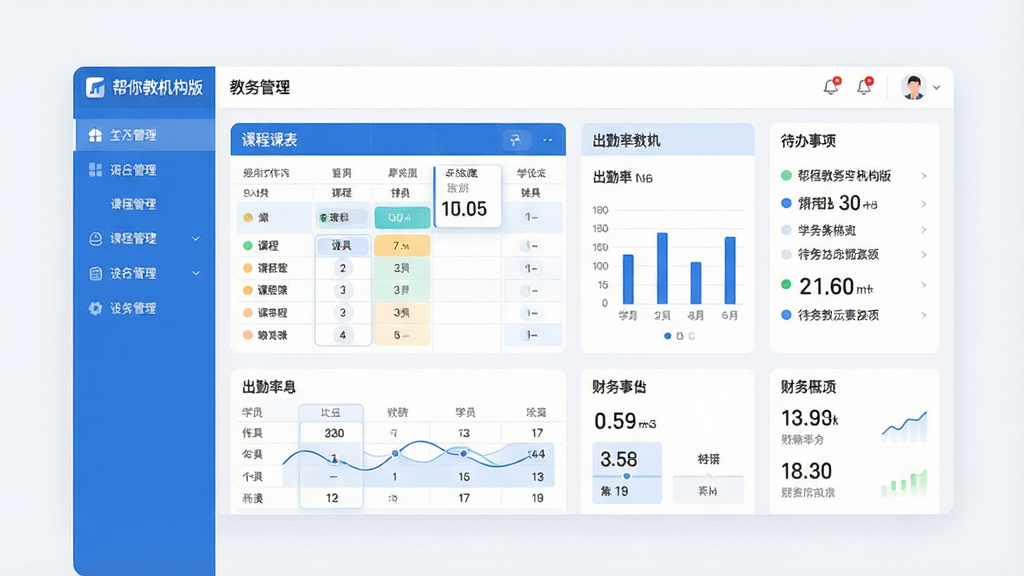
Task: Click the app logo beside 帮你教机构版
Action: pyautogui.click(x=95, y=87)
